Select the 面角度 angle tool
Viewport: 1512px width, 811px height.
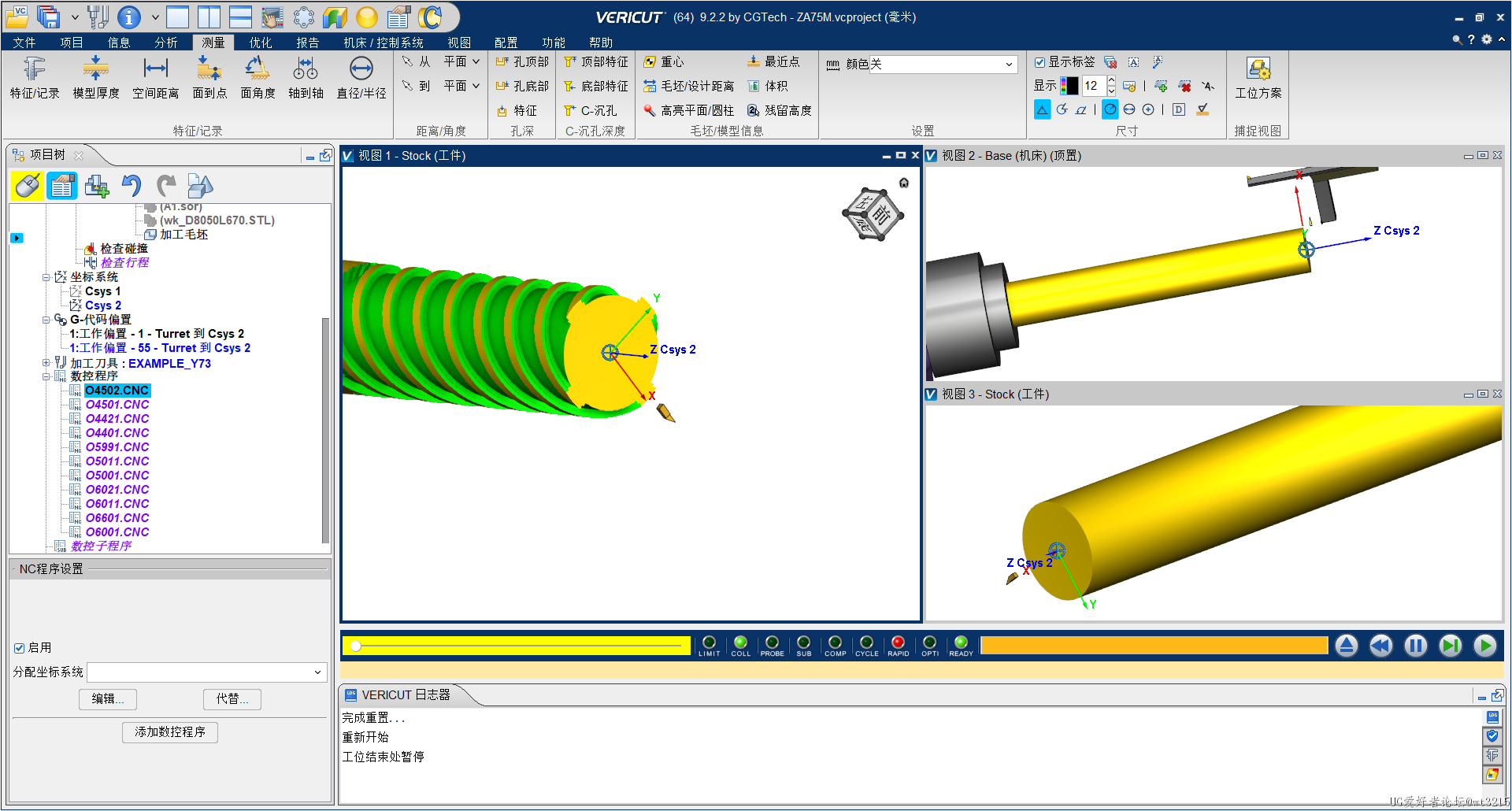258,78
